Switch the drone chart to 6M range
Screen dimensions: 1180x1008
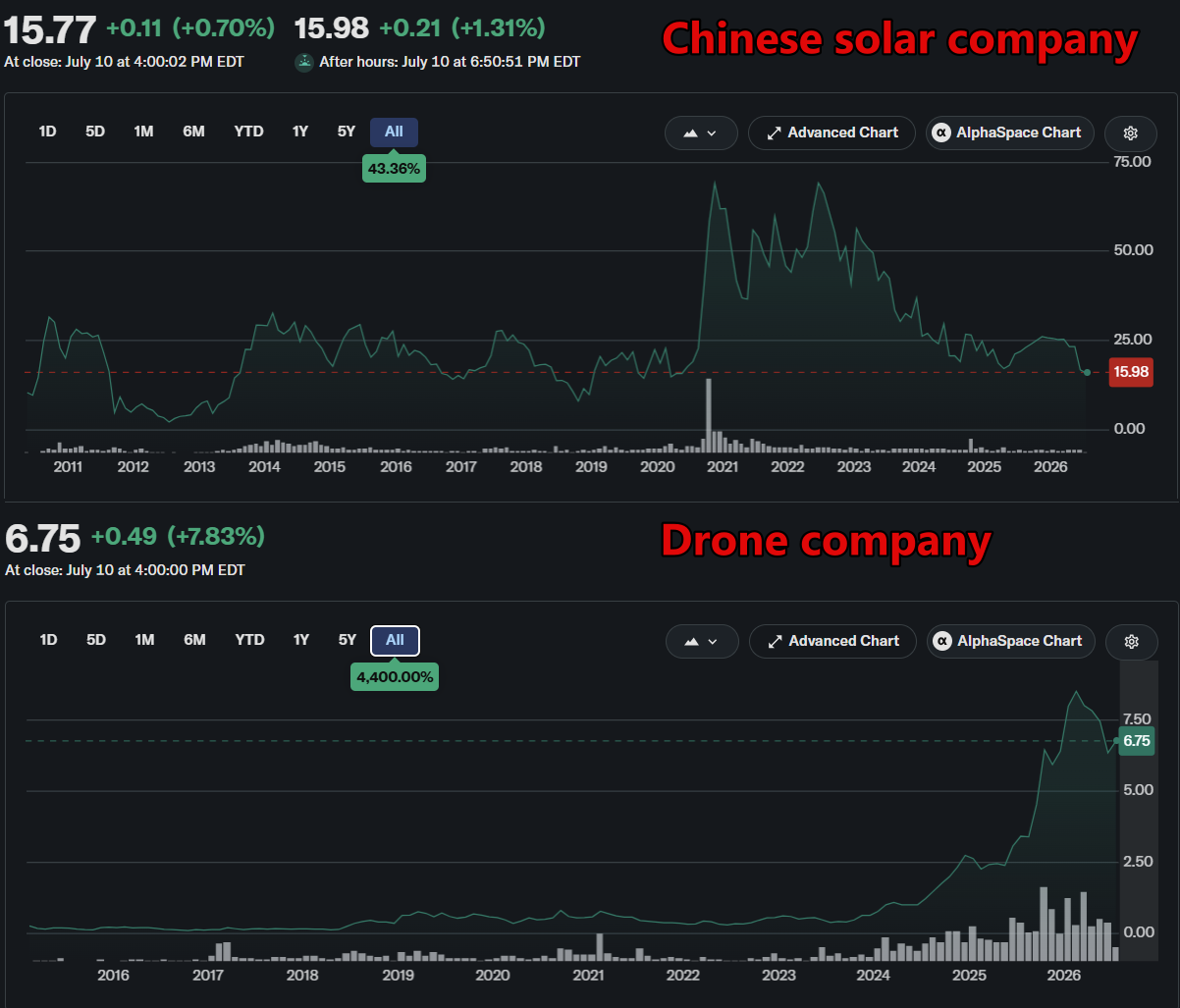tap(194, 640)
